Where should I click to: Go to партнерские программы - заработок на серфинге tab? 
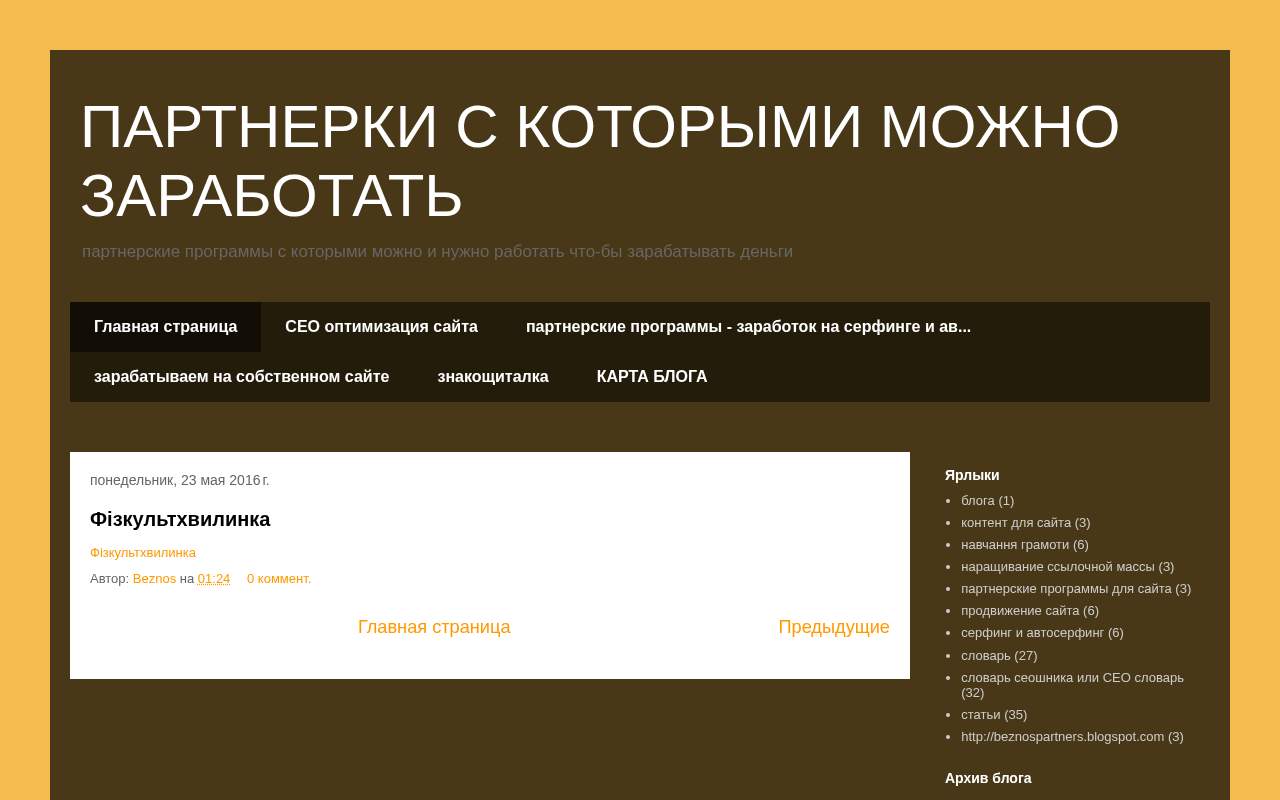click(748, 327)
